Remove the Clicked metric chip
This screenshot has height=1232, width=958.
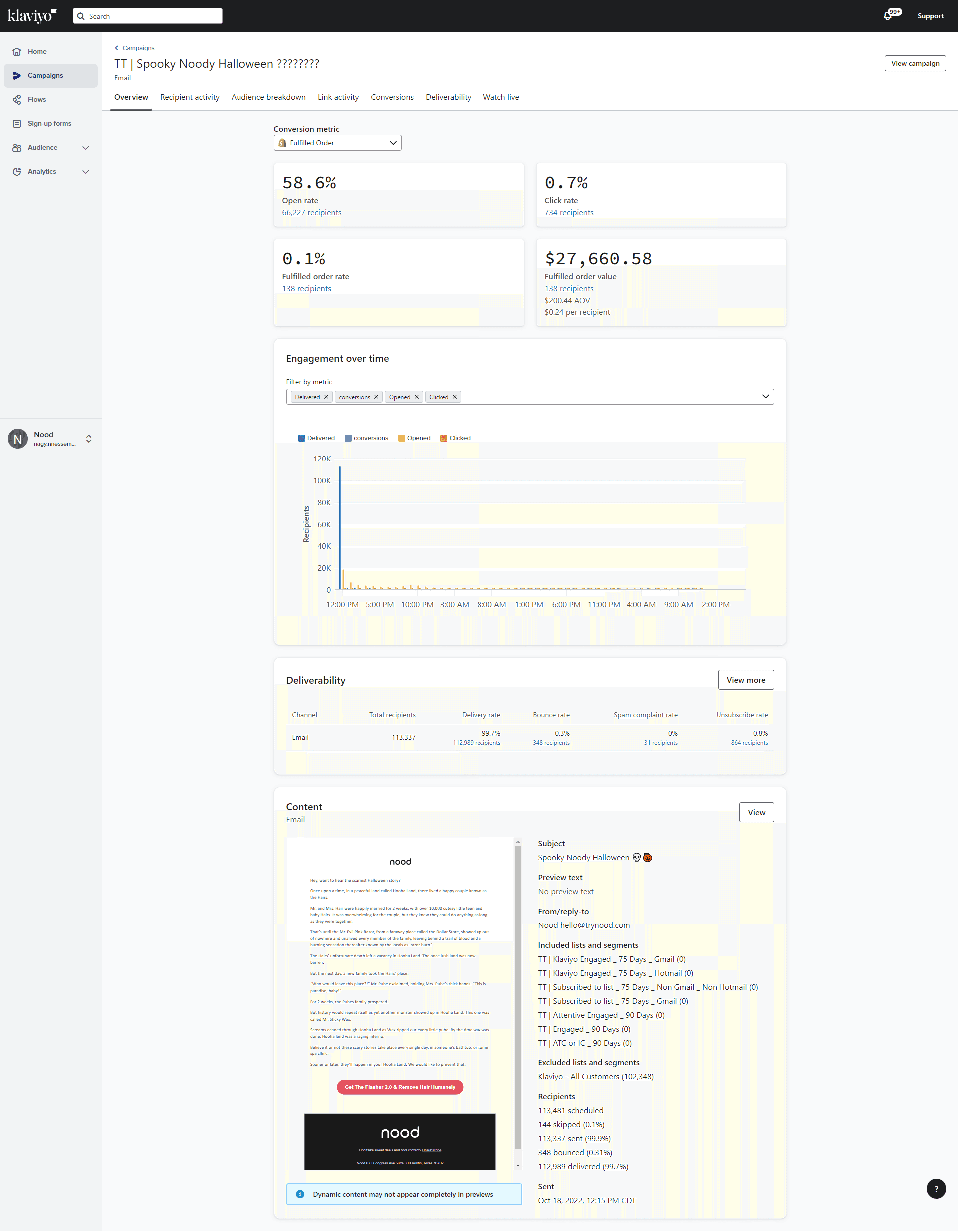click(x=455, y=397)
